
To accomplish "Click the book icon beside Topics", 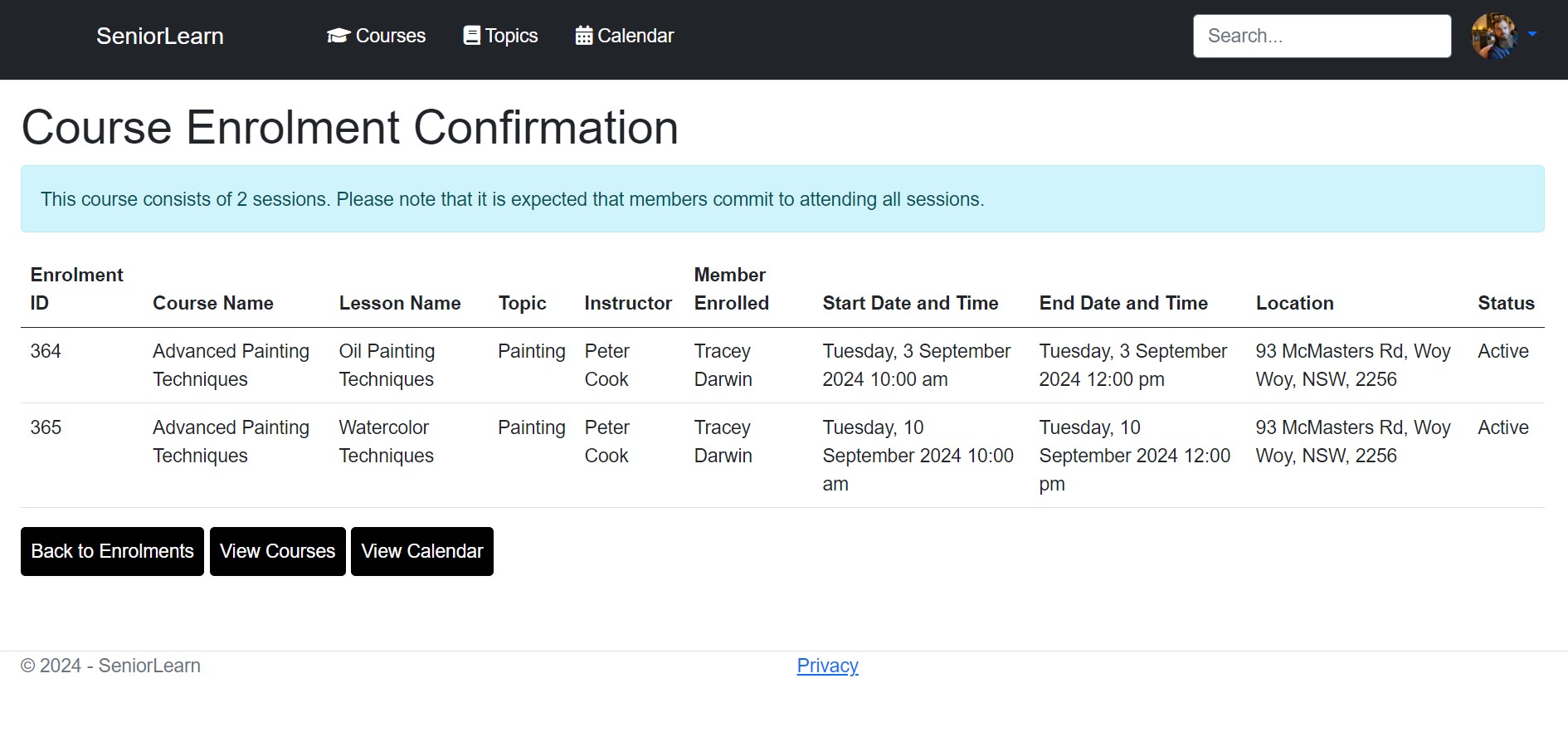I will 471,36.
